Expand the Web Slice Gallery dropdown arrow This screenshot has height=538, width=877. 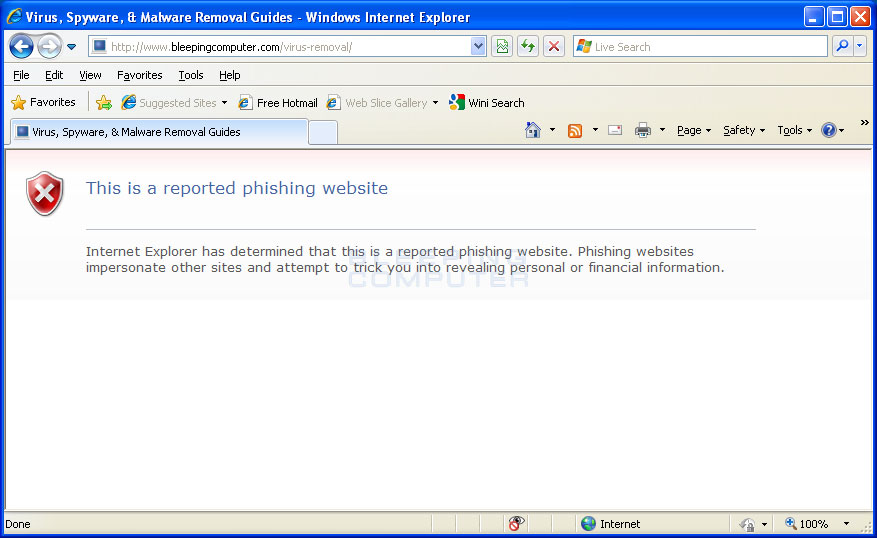click(435, 103)
